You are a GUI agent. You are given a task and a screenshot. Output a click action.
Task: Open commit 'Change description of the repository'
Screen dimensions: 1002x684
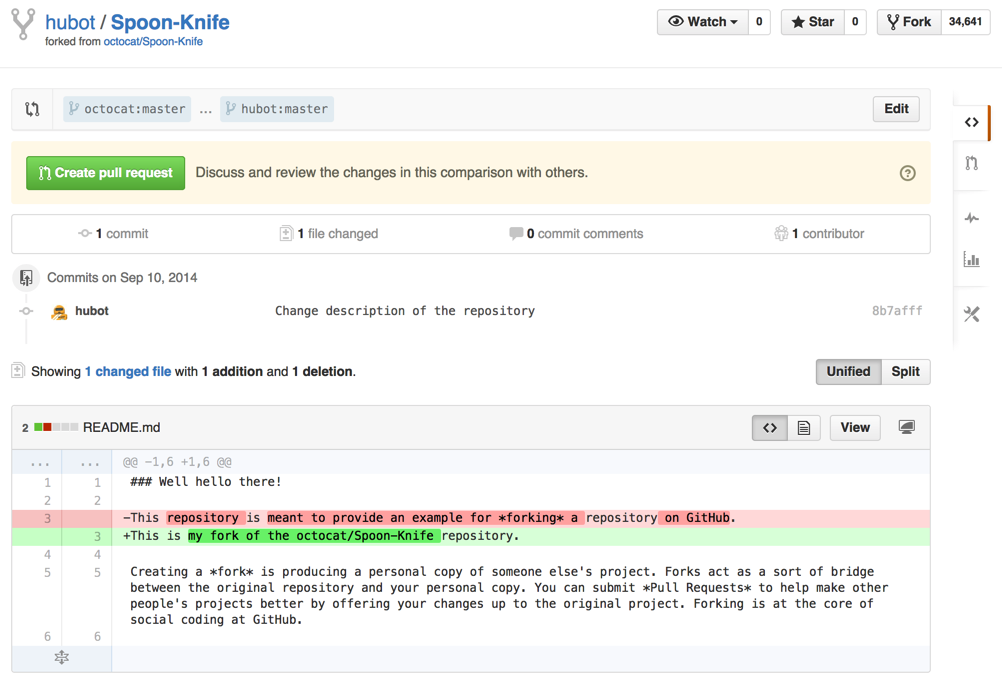coord(405,311)
